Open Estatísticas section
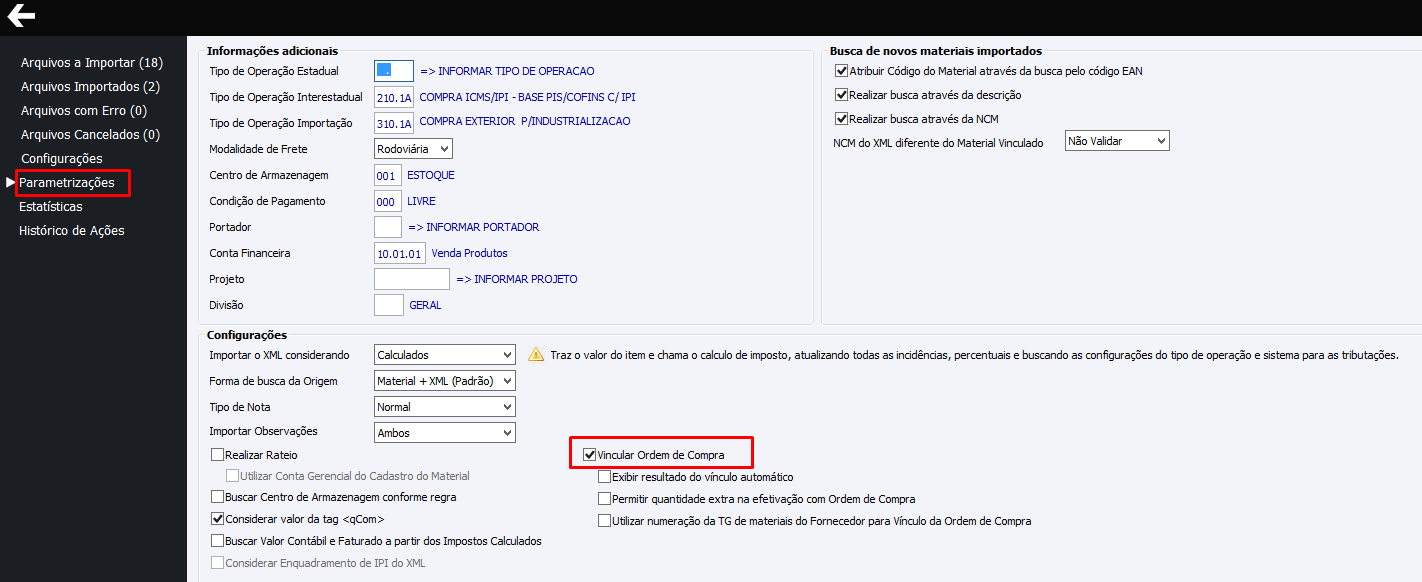 pos(51,206)
